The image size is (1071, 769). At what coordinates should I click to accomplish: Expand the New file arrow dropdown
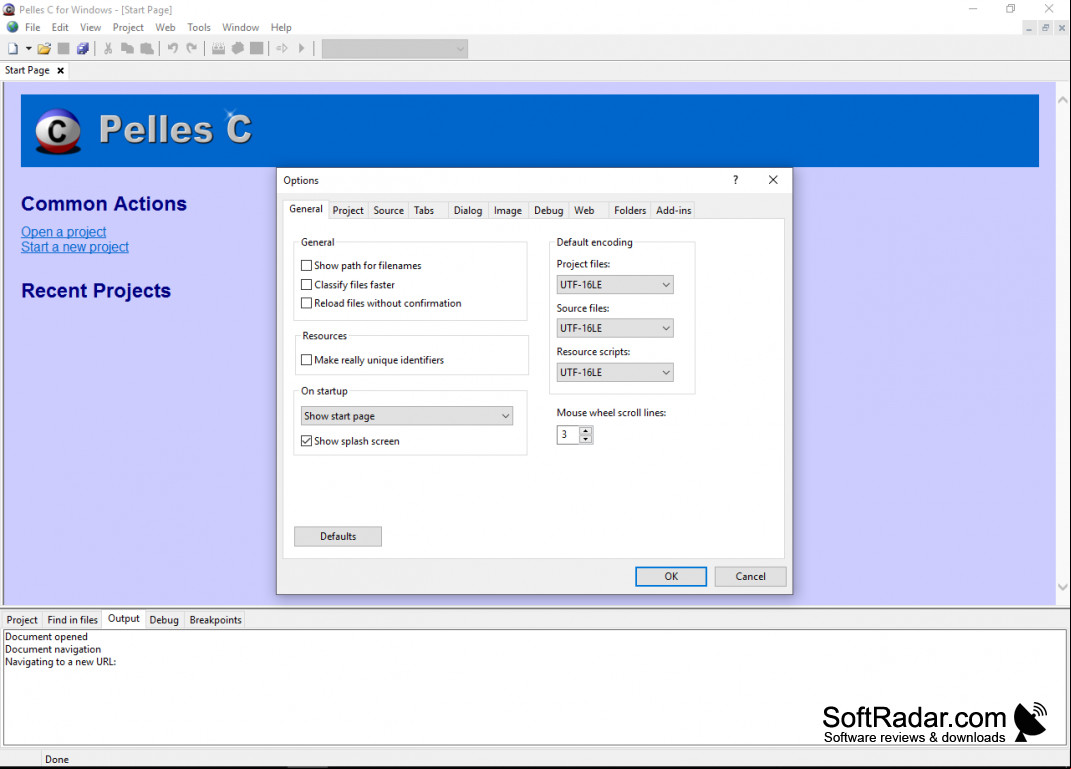tap(29, 48)
